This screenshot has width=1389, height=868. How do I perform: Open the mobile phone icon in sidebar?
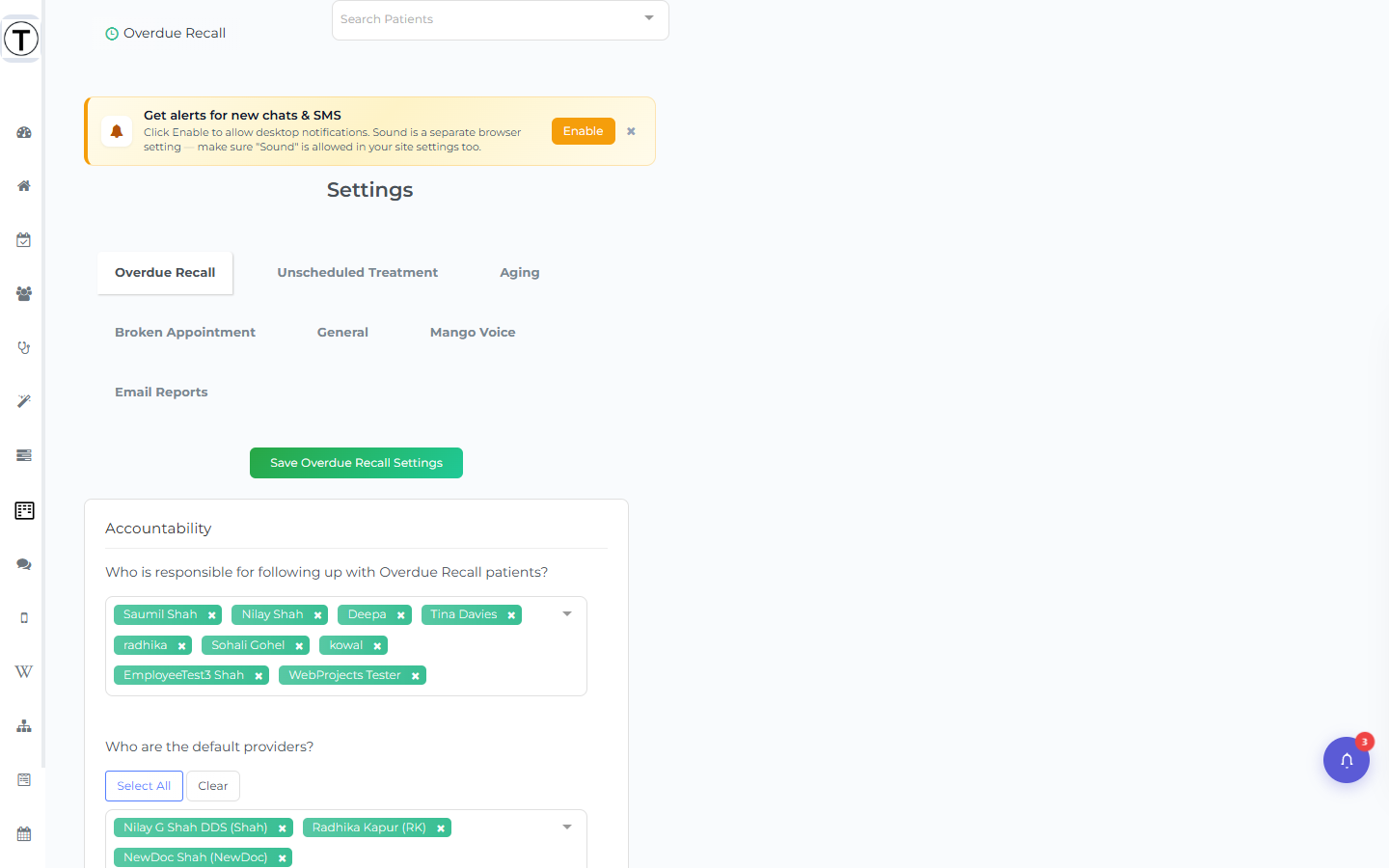tap(24, 618)
